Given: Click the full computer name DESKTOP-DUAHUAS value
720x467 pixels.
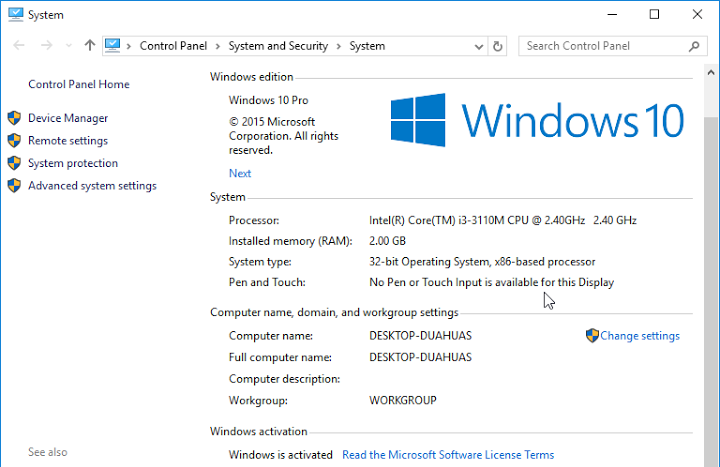Looking at the screenshot, I should 420,357.
